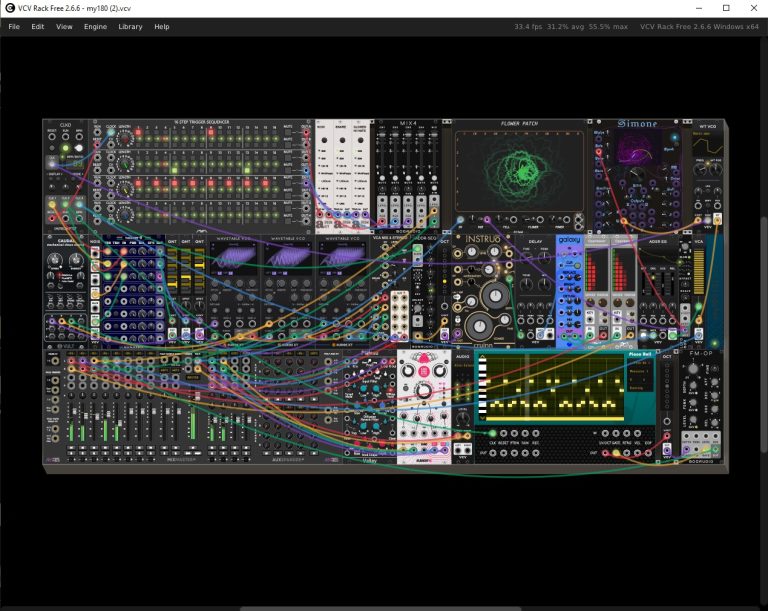Viewport: 768px width, 611px height.
Task: Click the WT POS knob on WT VCO
Action: tap(716, 170)
